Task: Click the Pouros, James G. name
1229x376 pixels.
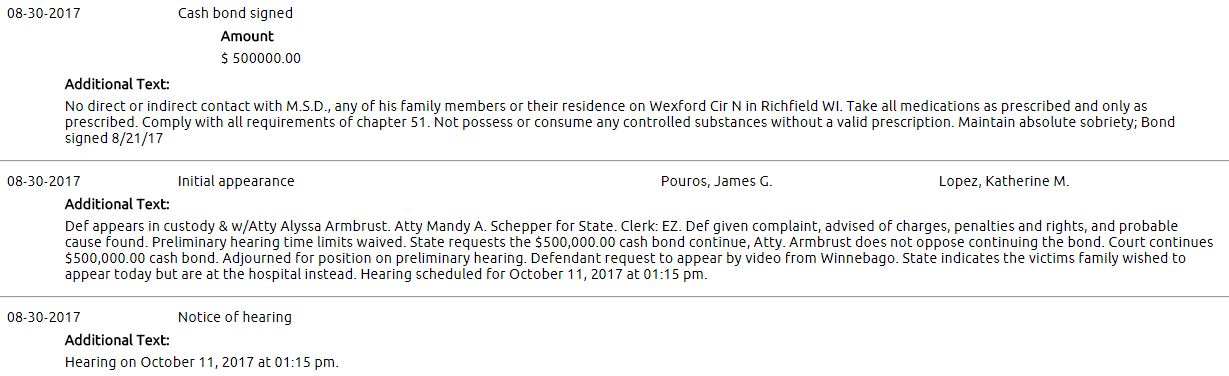Action: [x=716, y=182]
